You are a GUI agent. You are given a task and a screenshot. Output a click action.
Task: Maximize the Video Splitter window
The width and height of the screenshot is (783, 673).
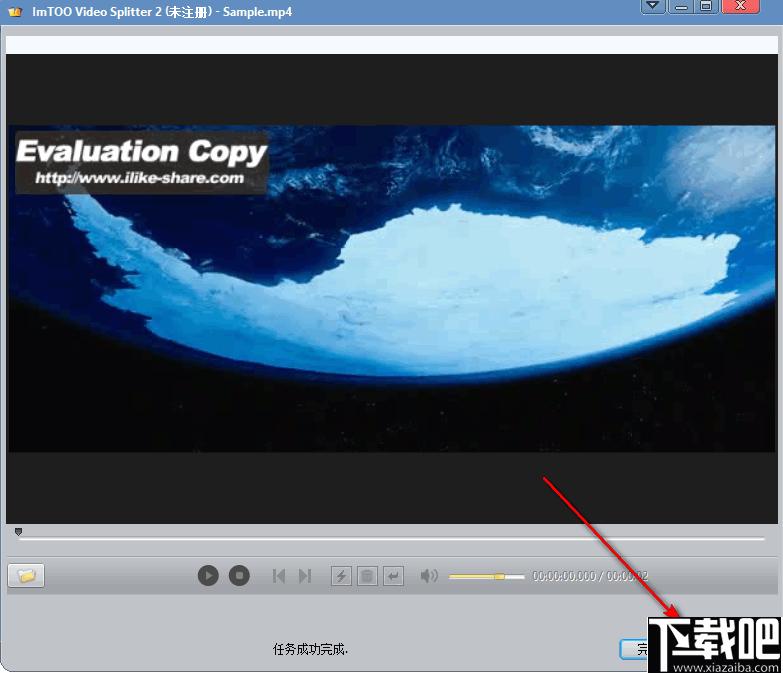tap(706, 6)
